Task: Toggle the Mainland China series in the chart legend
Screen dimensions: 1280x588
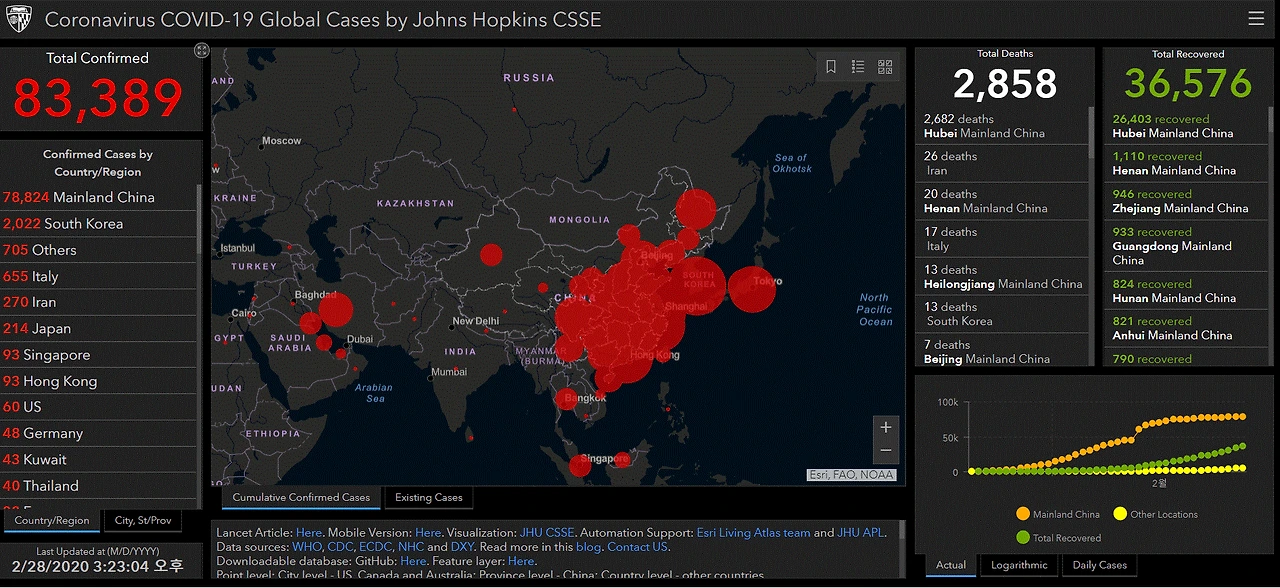Action: pos(1057,514)
